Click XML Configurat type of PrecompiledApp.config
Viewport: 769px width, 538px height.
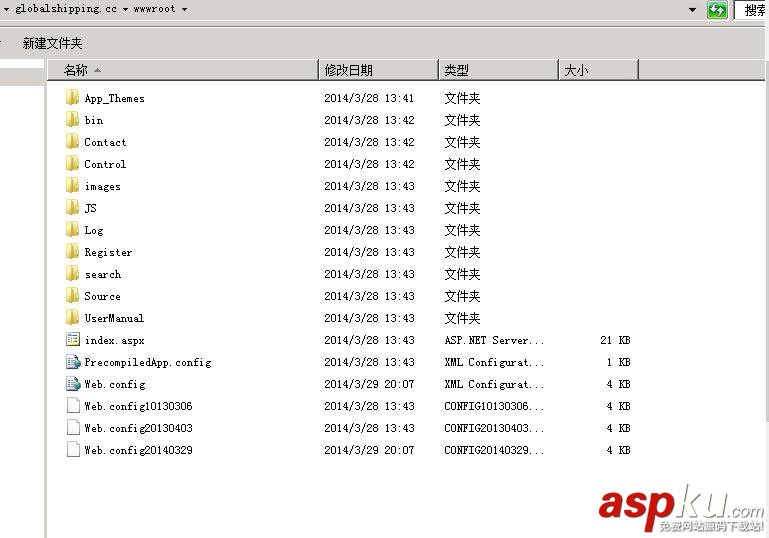[494, 362]
